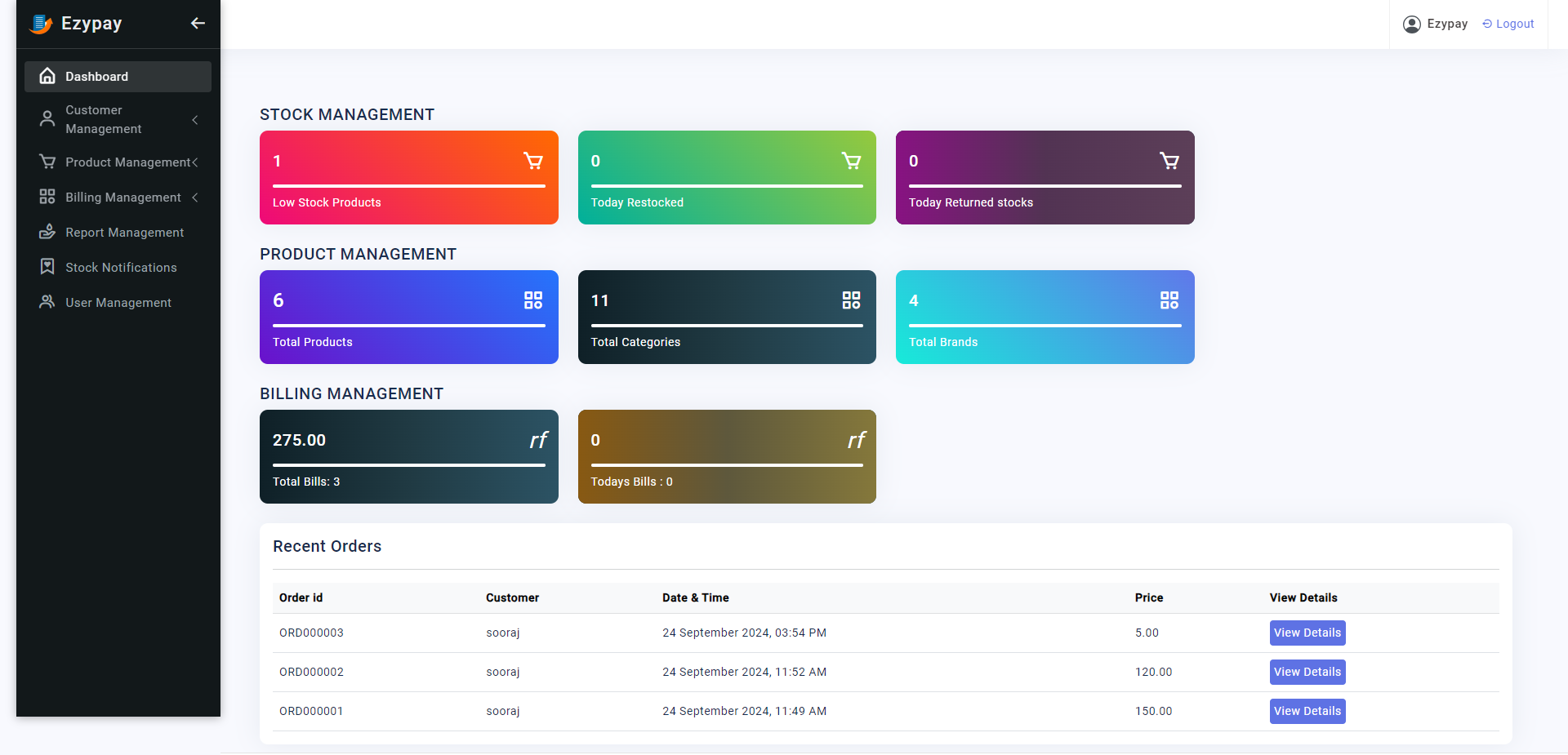Click the Ezypay logo icon
The height and width of the screenshot is (755, 1568).
click(x=40, y=24)
